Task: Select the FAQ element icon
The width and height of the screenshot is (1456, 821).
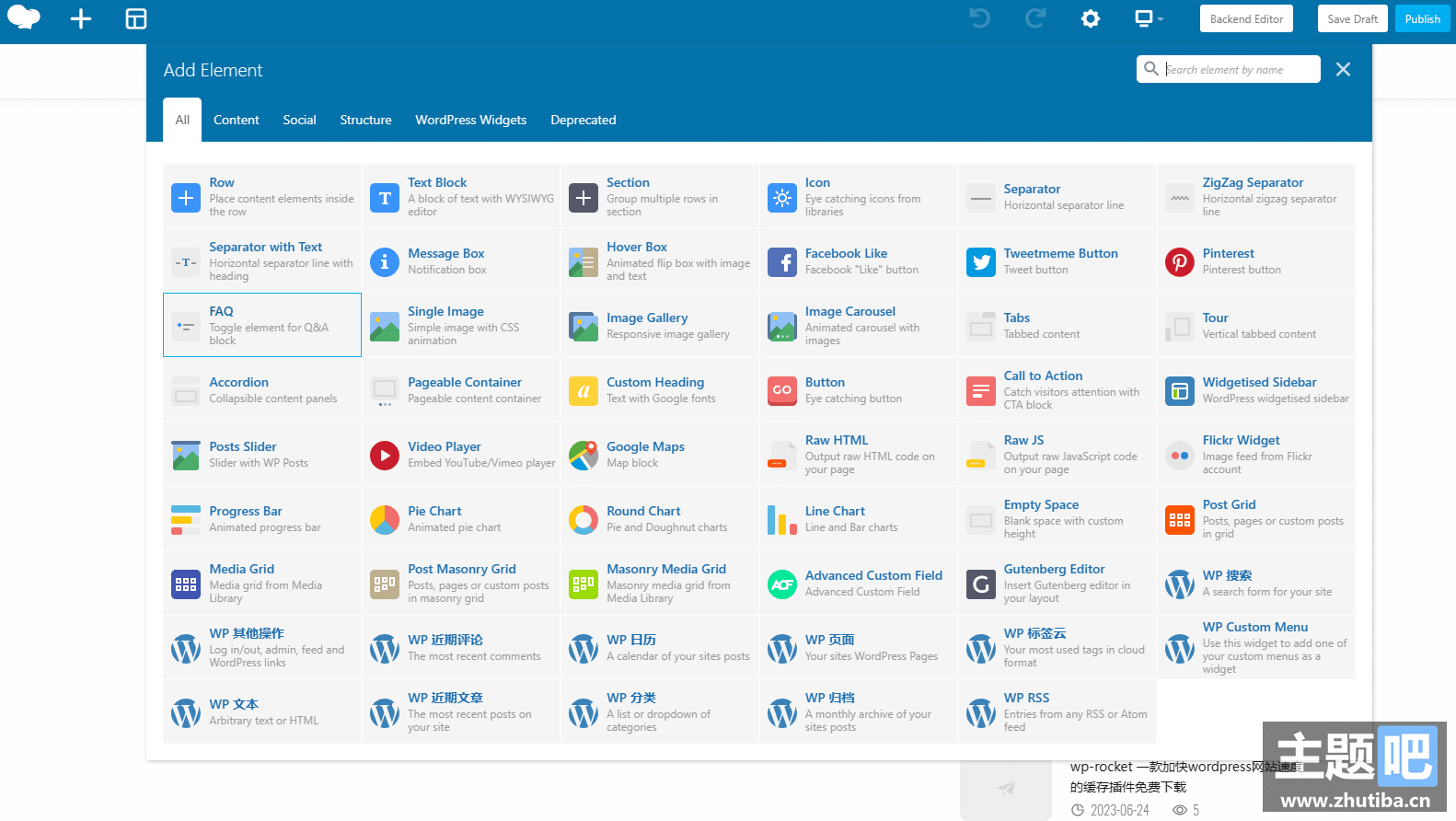Action: tap(186, 327)
